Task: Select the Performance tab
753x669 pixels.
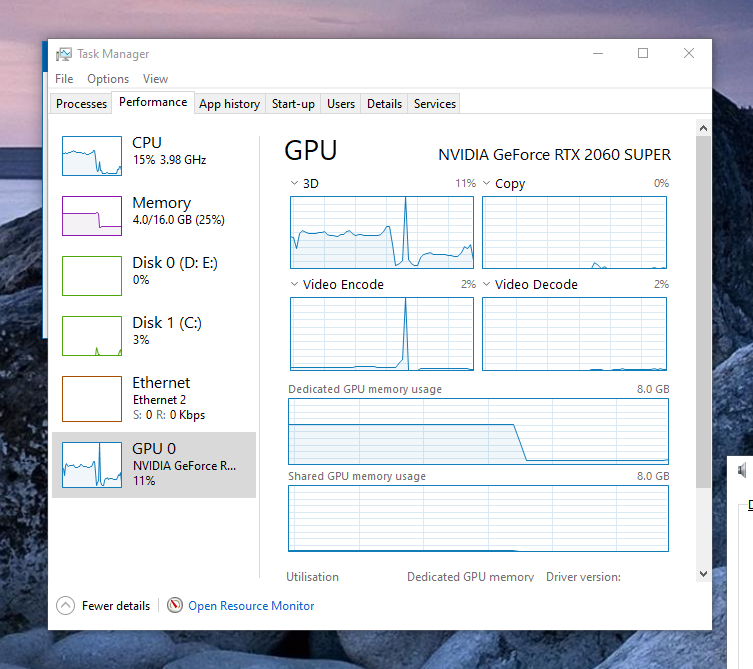Action: (x=153, y=102)
